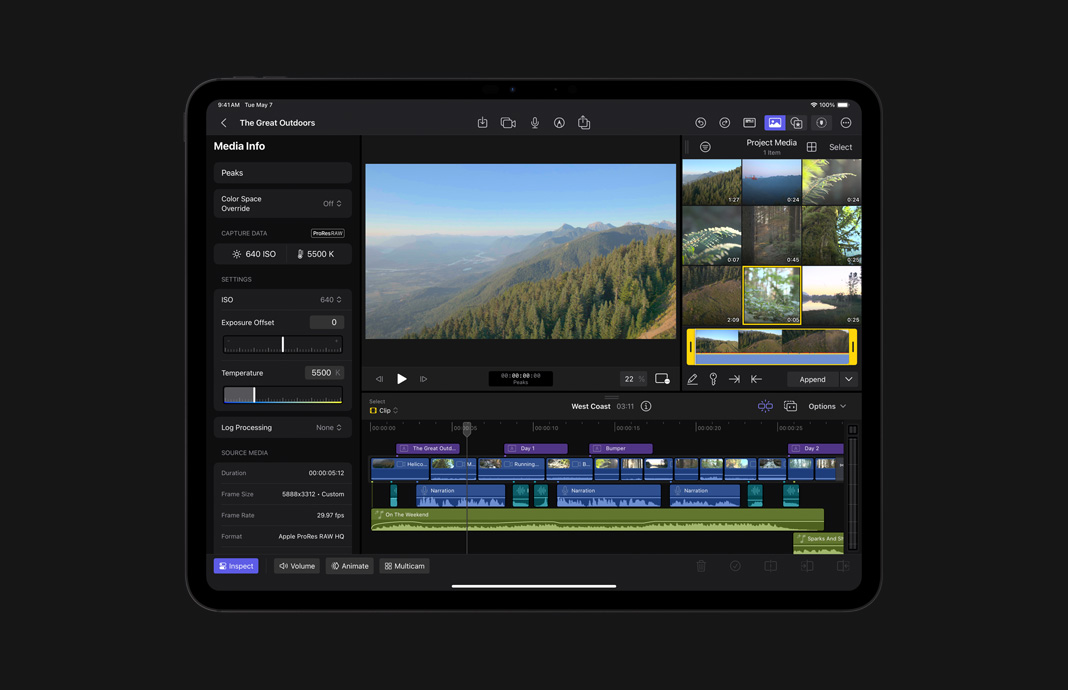Adjust the Exposure Offset slider

(x=282, y=344)
